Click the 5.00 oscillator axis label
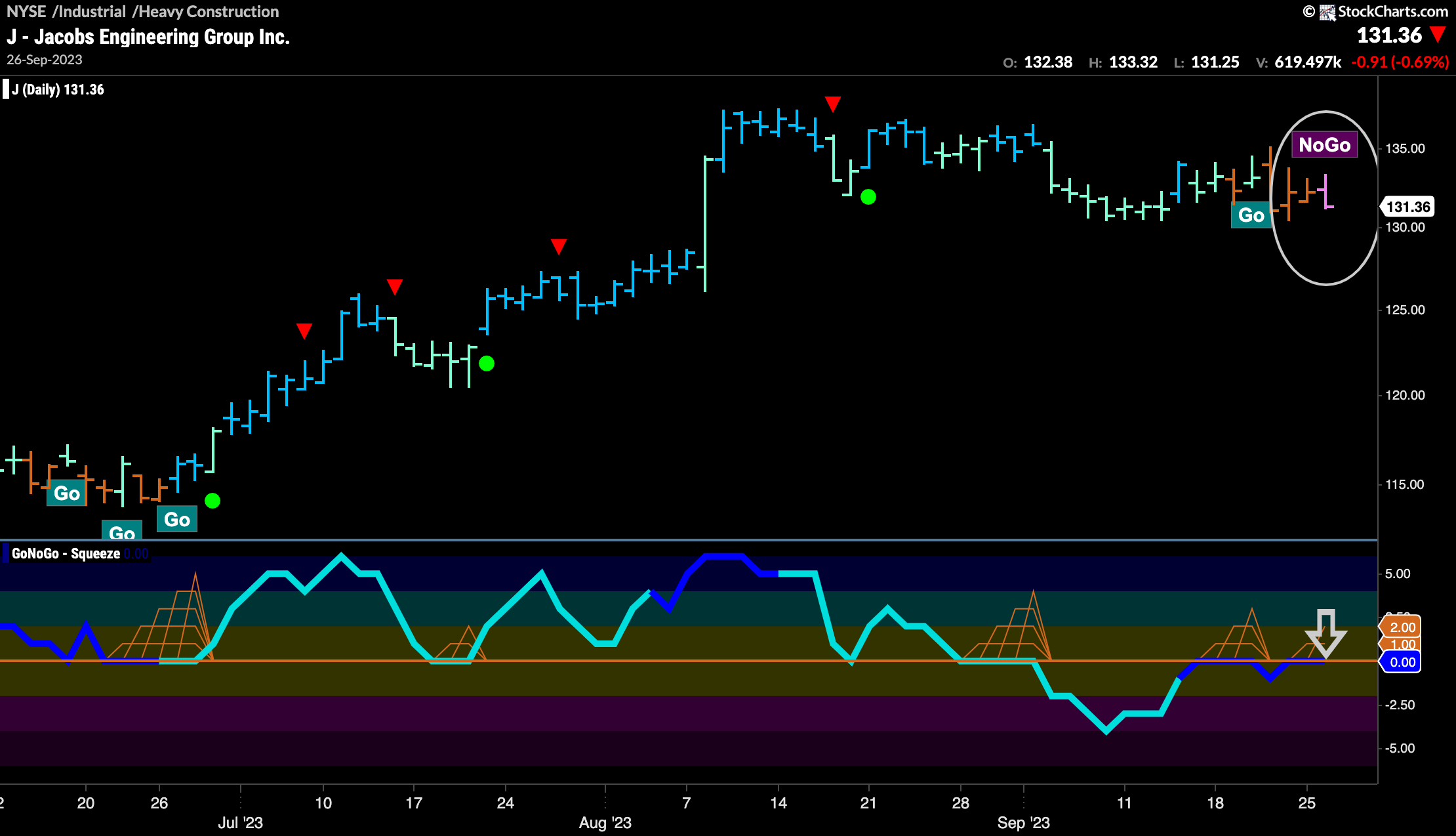Screen dimensions: 1456x836 (x=1398, y=574)
